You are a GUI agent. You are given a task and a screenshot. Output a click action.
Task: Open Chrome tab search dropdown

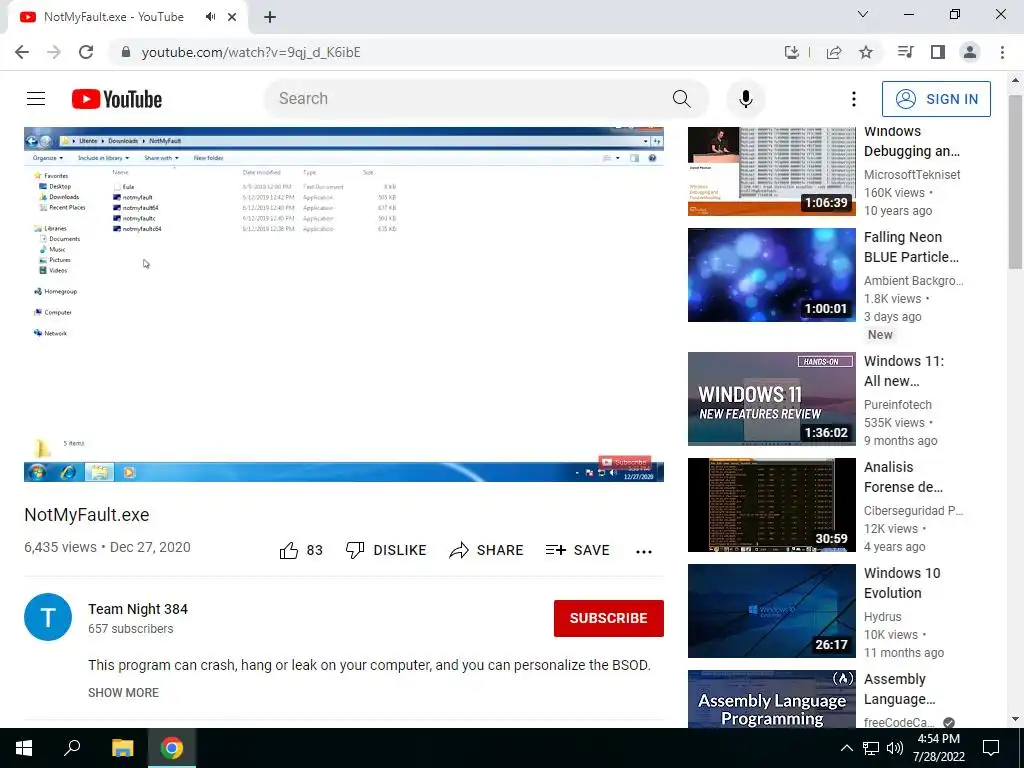point(863,14)
